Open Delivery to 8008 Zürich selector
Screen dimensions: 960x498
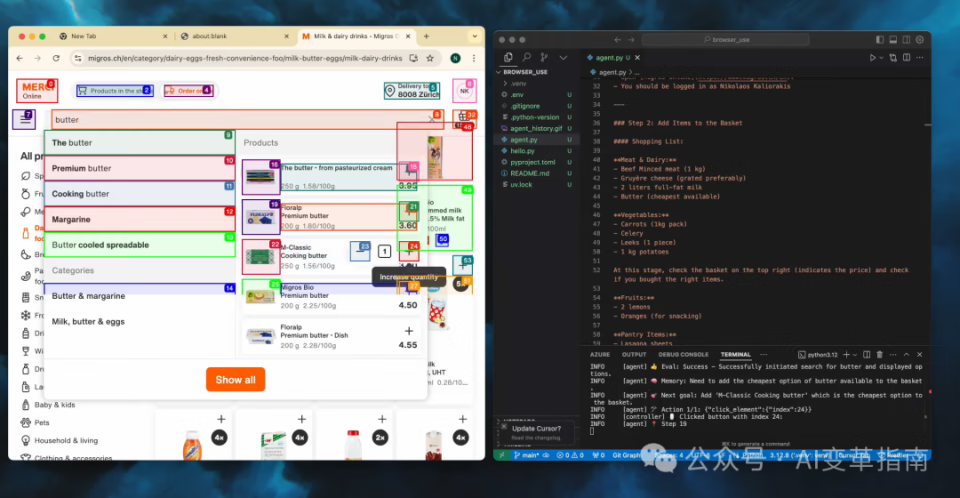click(x=412, y=91)
